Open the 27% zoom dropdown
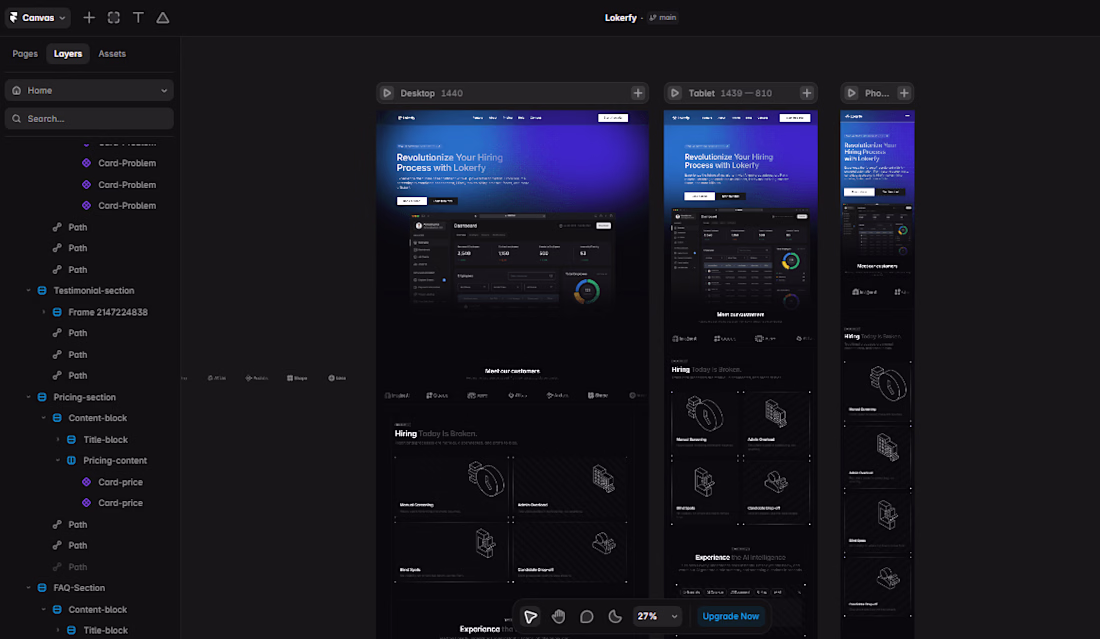This screenshot has width=1100, height=639. [657, 617]
